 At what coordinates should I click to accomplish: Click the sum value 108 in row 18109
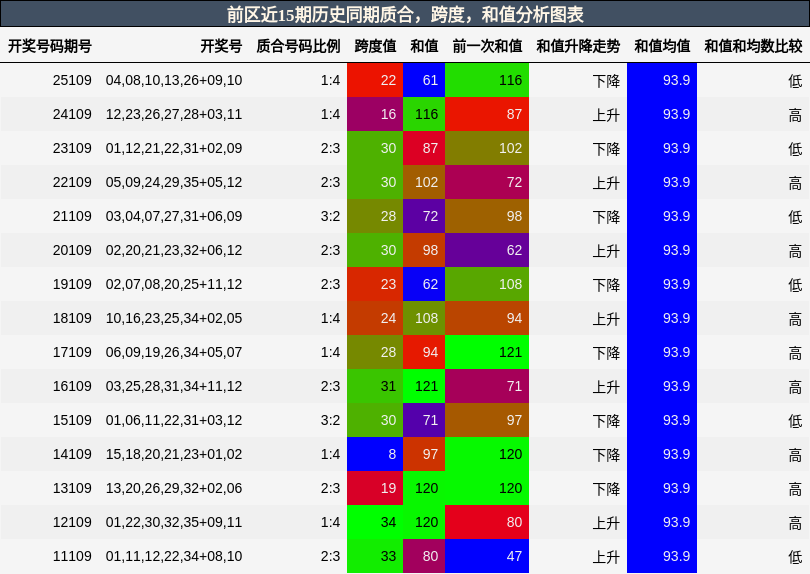tap(424, 318)
